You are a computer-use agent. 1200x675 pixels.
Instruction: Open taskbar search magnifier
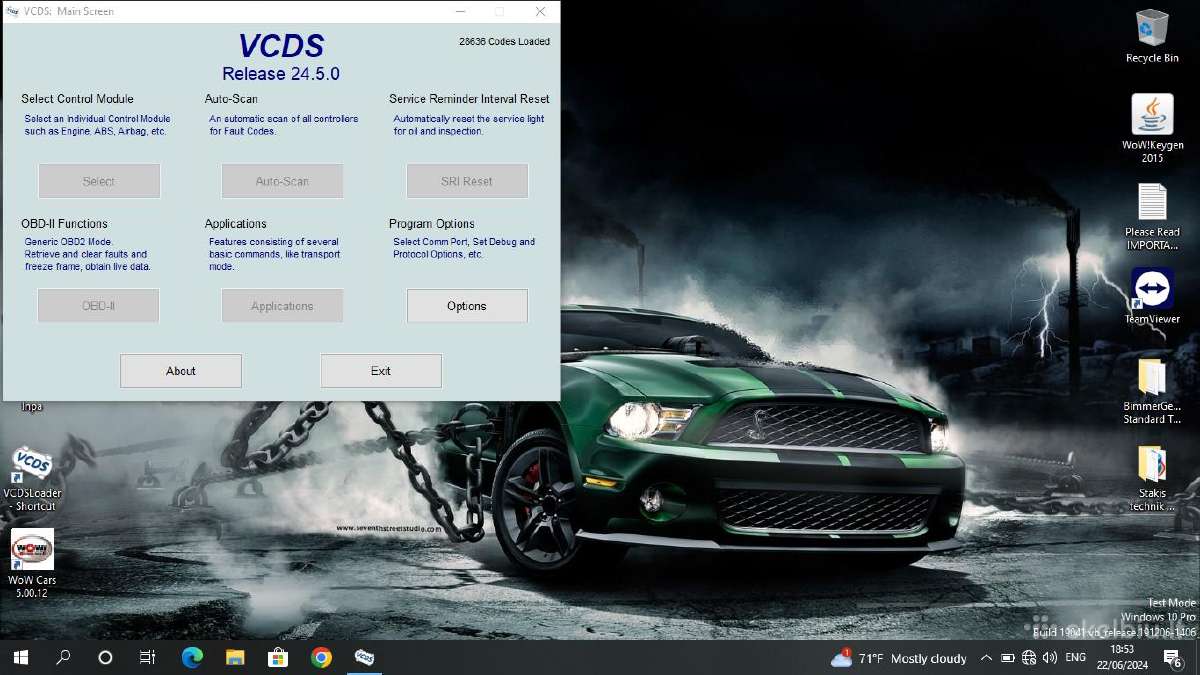click(x=63, y=657)
